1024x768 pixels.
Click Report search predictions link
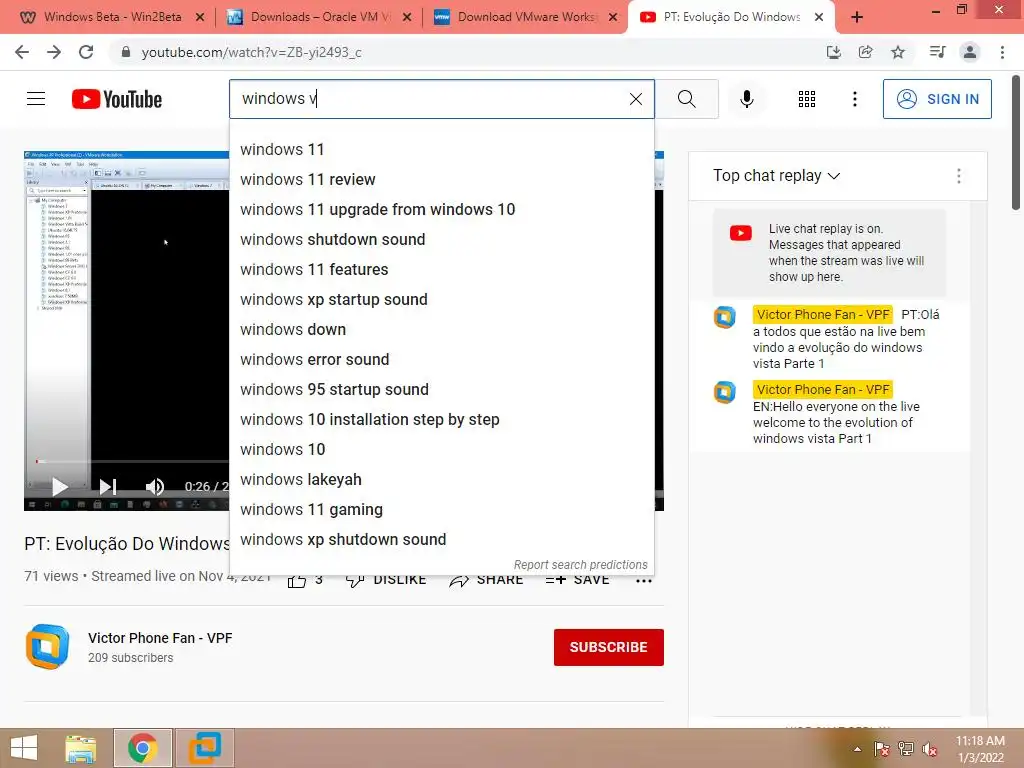point(581,565)
